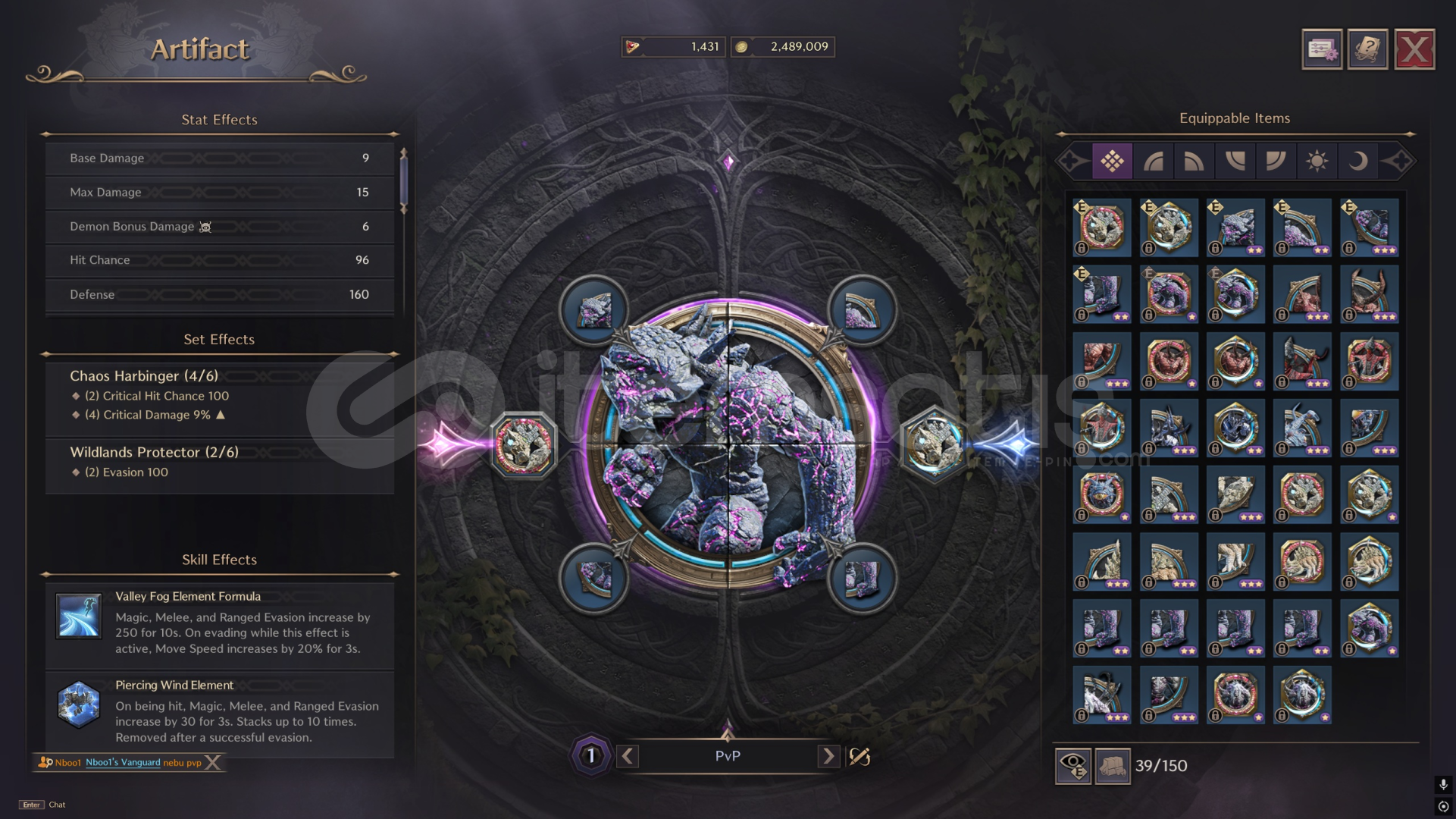Switch to the crescent moon filter tab

click(1357, 161)
